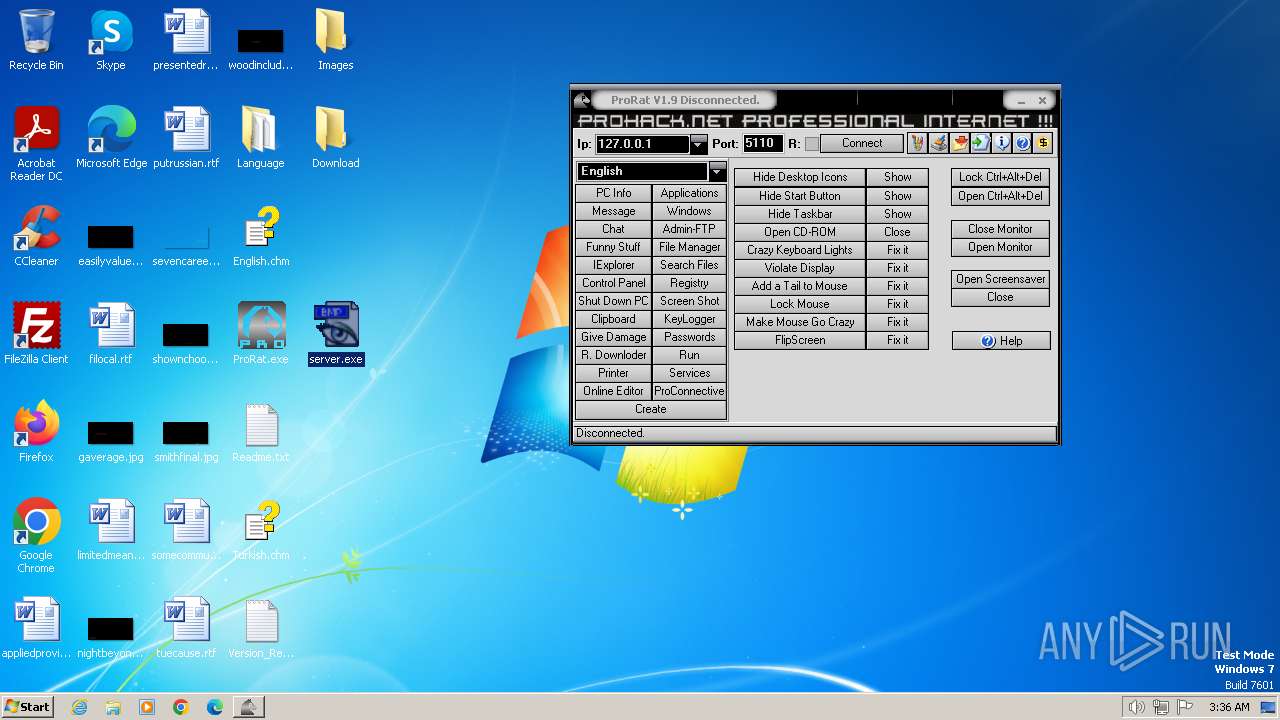Click the clock showing 3:36 AM
Screen dimensions: 1280x720
[1229, 707]
